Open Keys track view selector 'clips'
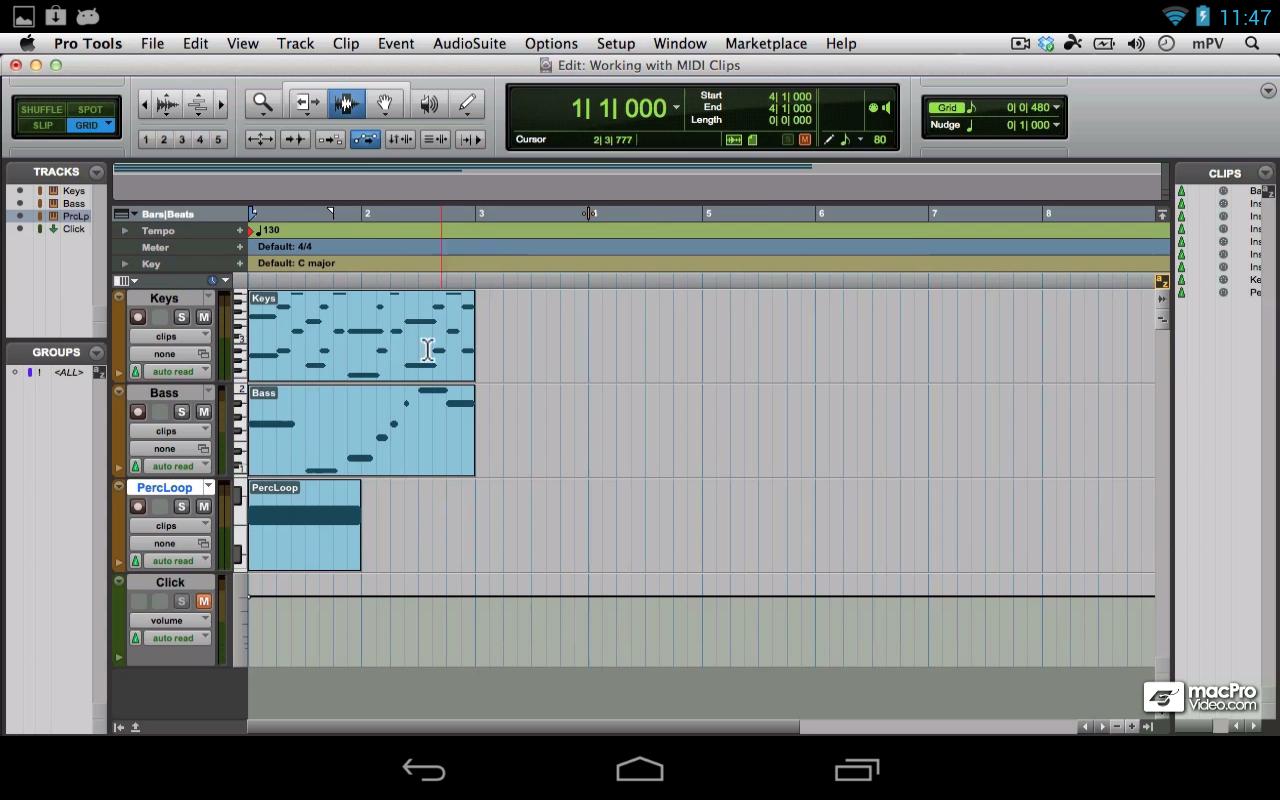The height and width of the screenshot is (800, 1280). (x=168, y=336)
